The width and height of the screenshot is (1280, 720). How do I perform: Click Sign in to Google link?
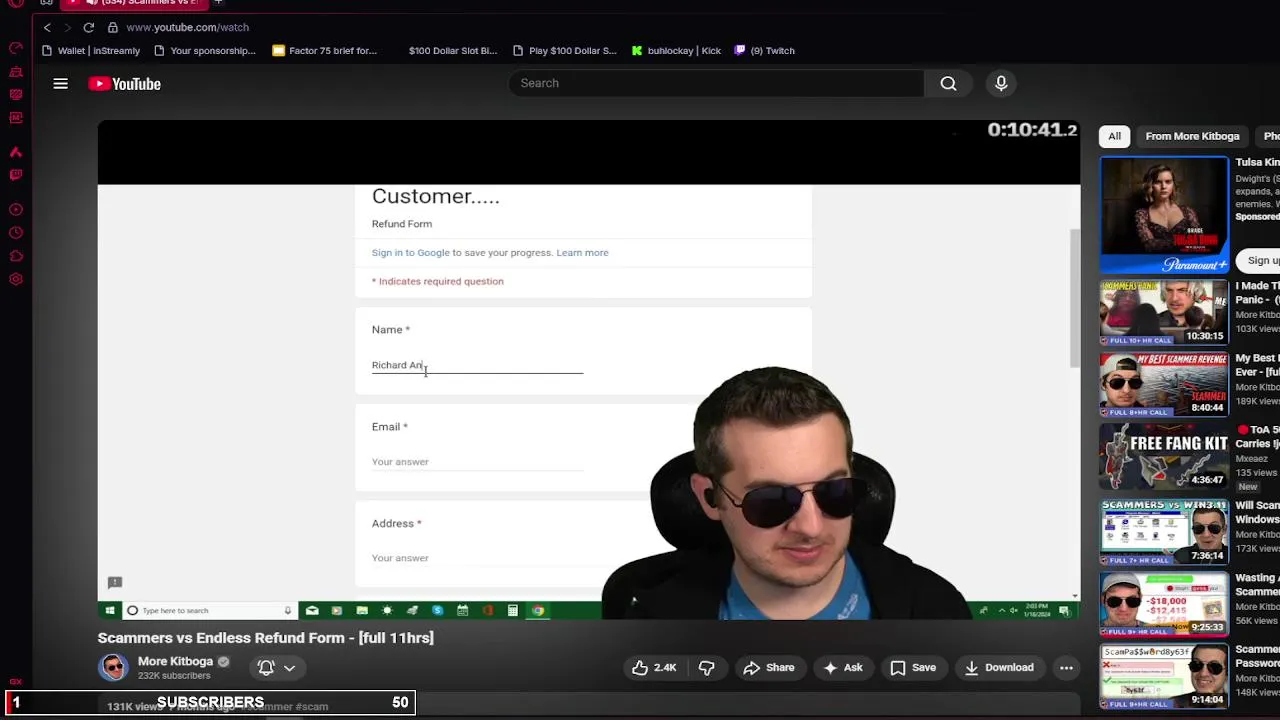pos(411,252)
